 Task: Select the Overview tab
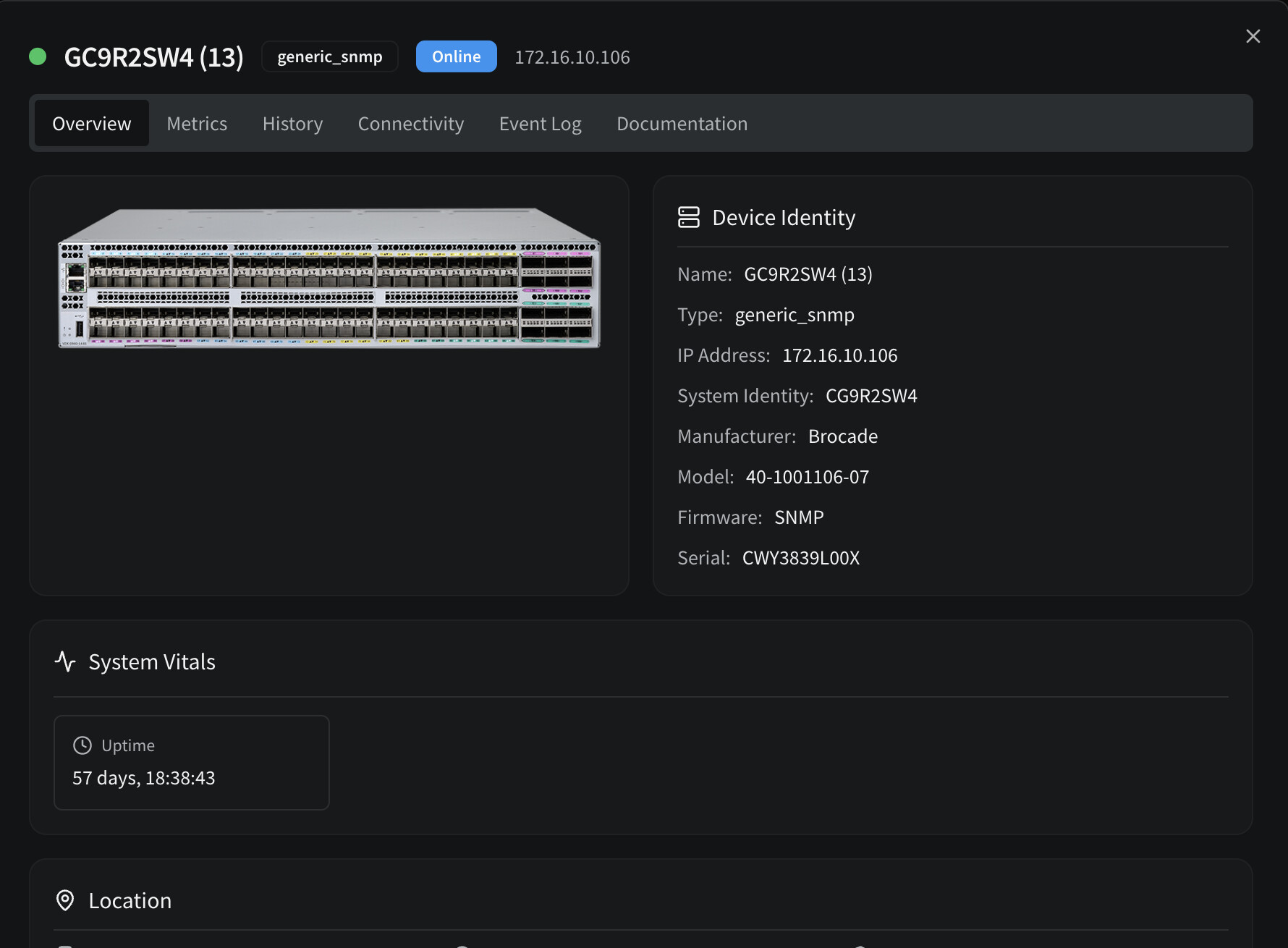[92, 124]
